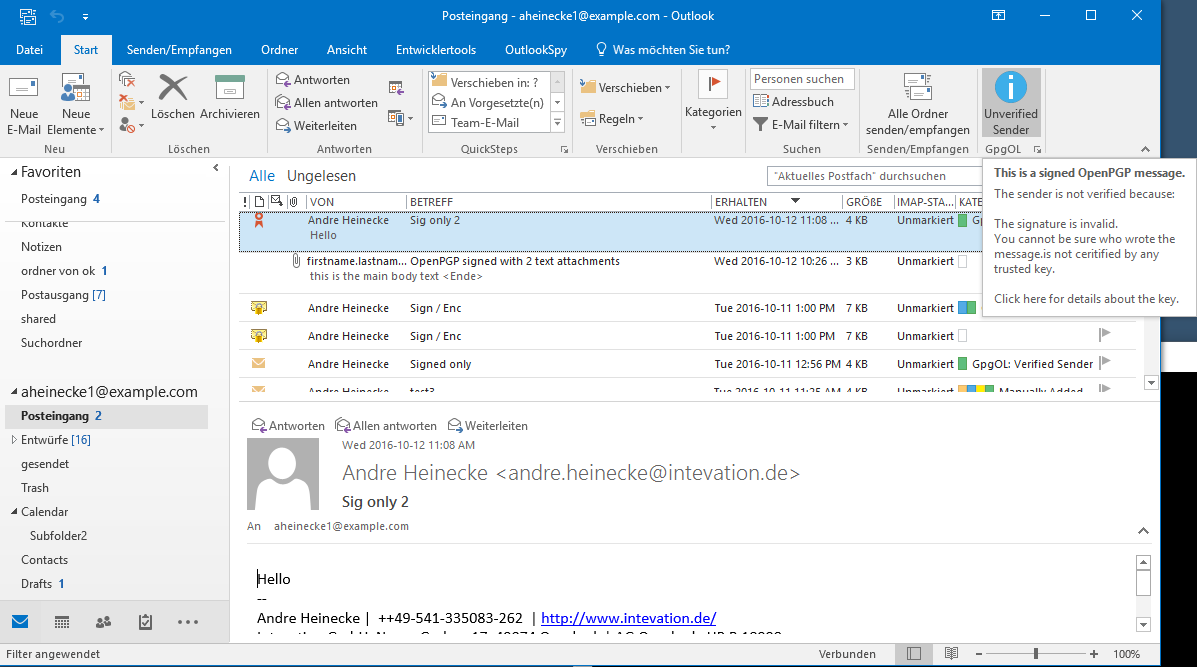Open the E-Mail filtern dropdown
Screen dimensions: 1197x667
[801, 124]
